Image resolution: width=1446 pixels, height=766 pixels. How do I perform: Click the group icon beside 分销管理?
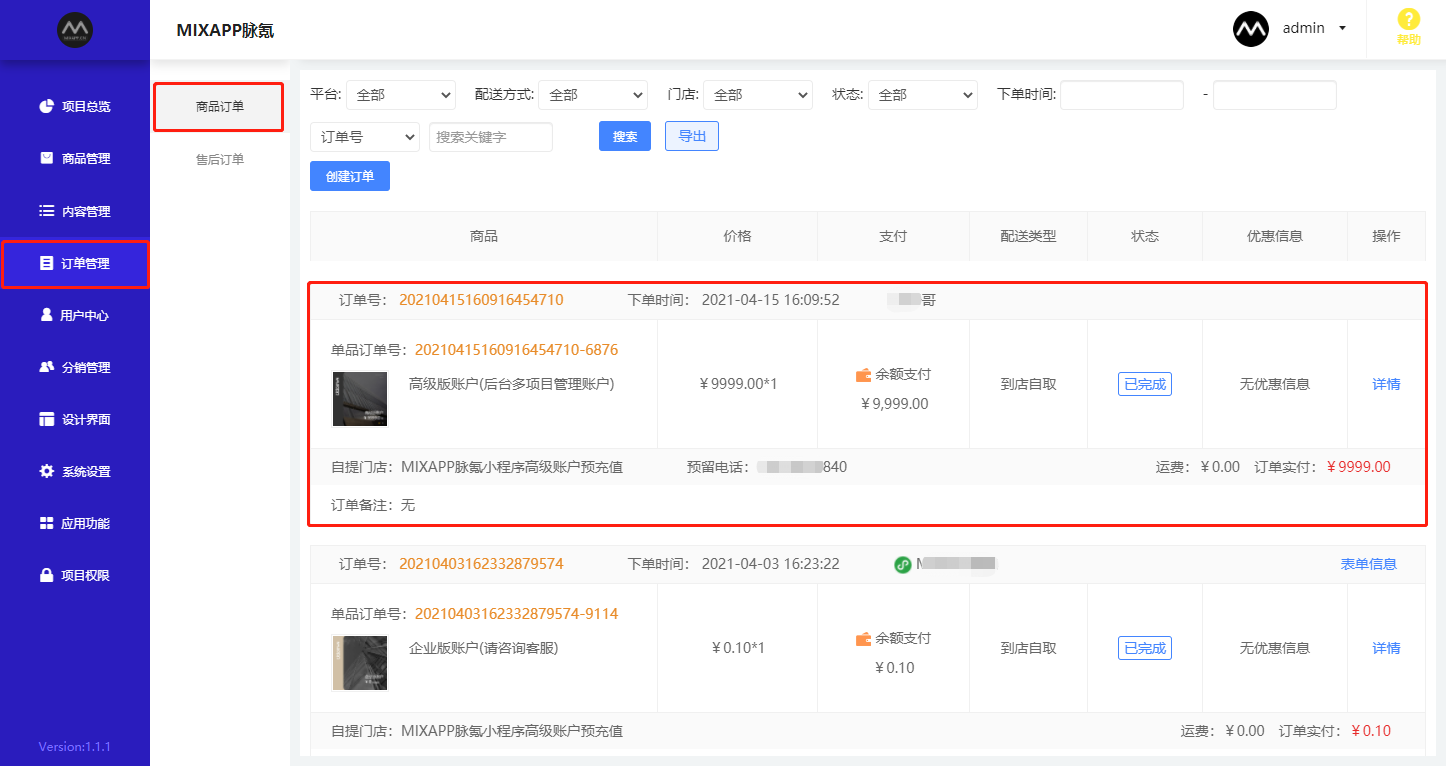pos(46,367)
